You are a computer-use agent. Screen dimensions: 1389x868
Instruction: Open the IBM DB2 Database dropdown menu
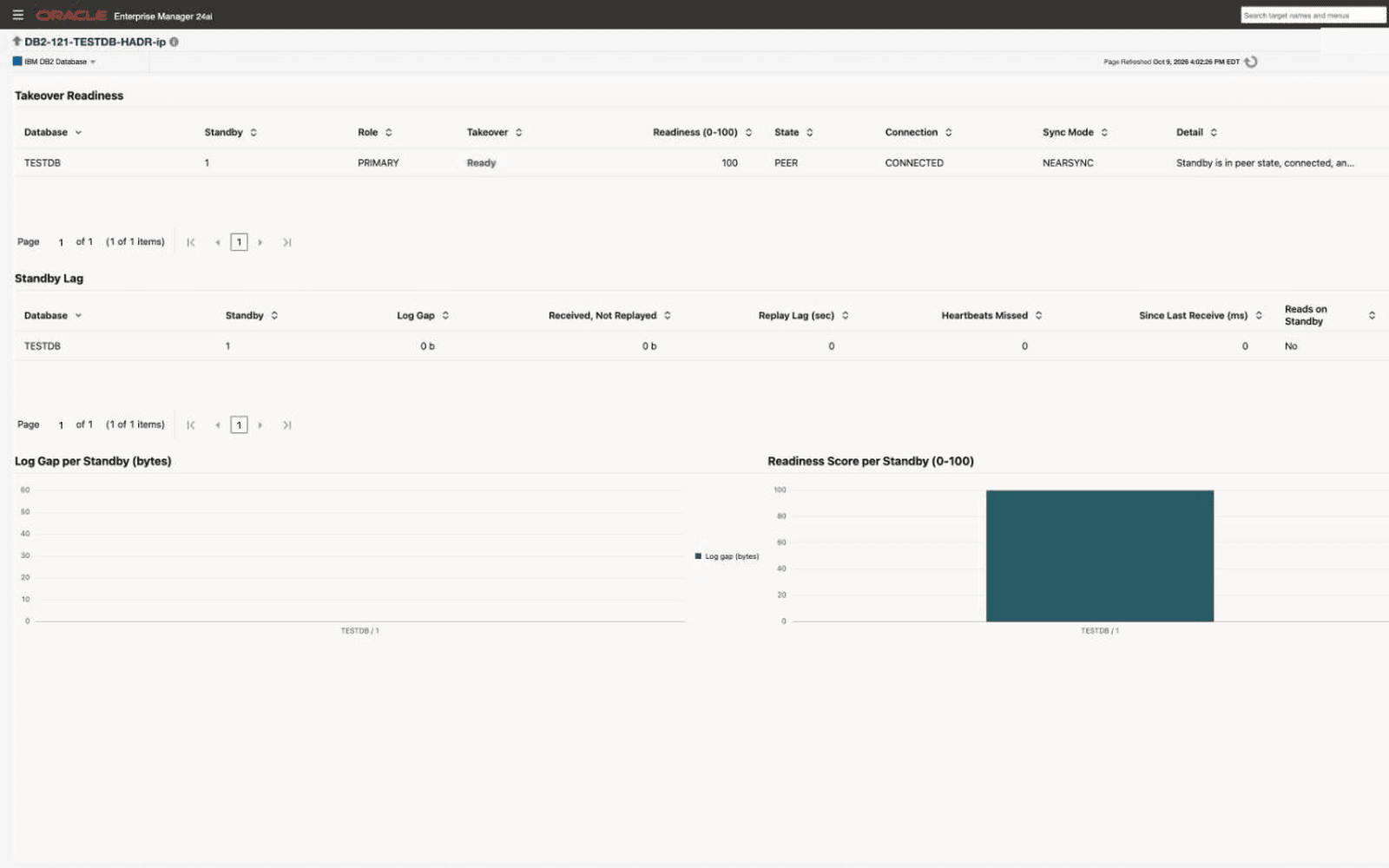54,62
